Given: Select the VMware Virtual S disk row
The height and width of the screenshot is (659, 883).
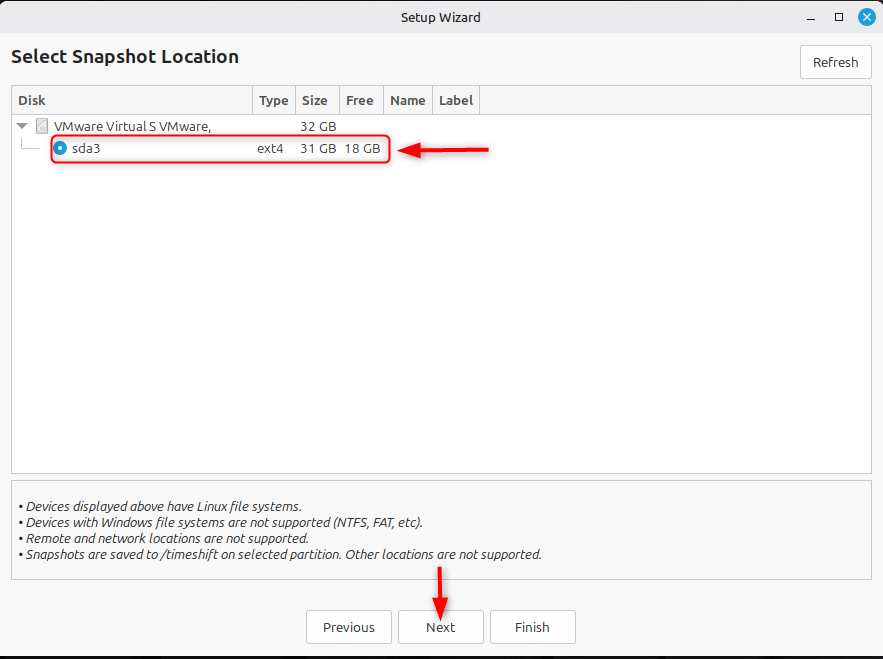Looking at the screenshot, I should (131, 127).
